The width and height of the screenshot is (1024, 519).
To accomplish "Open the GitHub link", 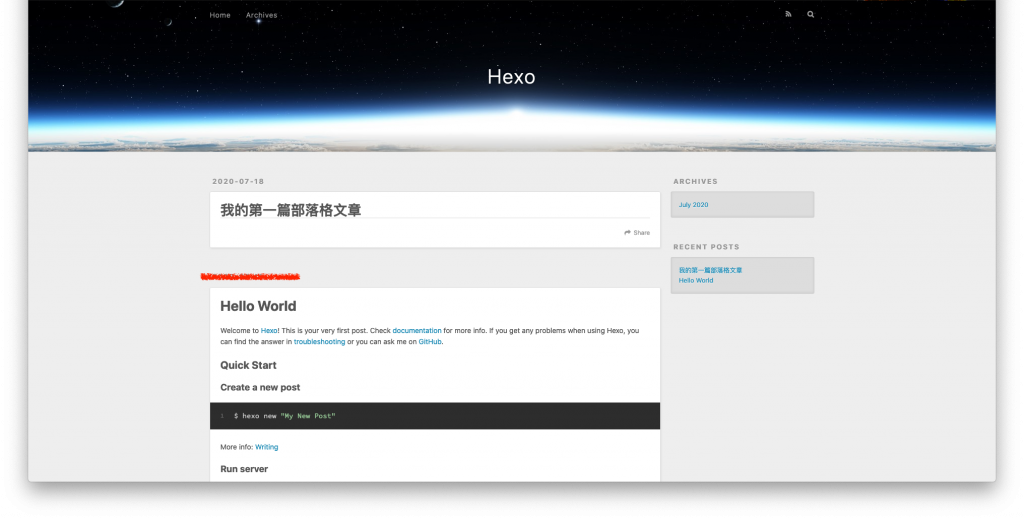I will pyautogui.click(x=430, y=342).
